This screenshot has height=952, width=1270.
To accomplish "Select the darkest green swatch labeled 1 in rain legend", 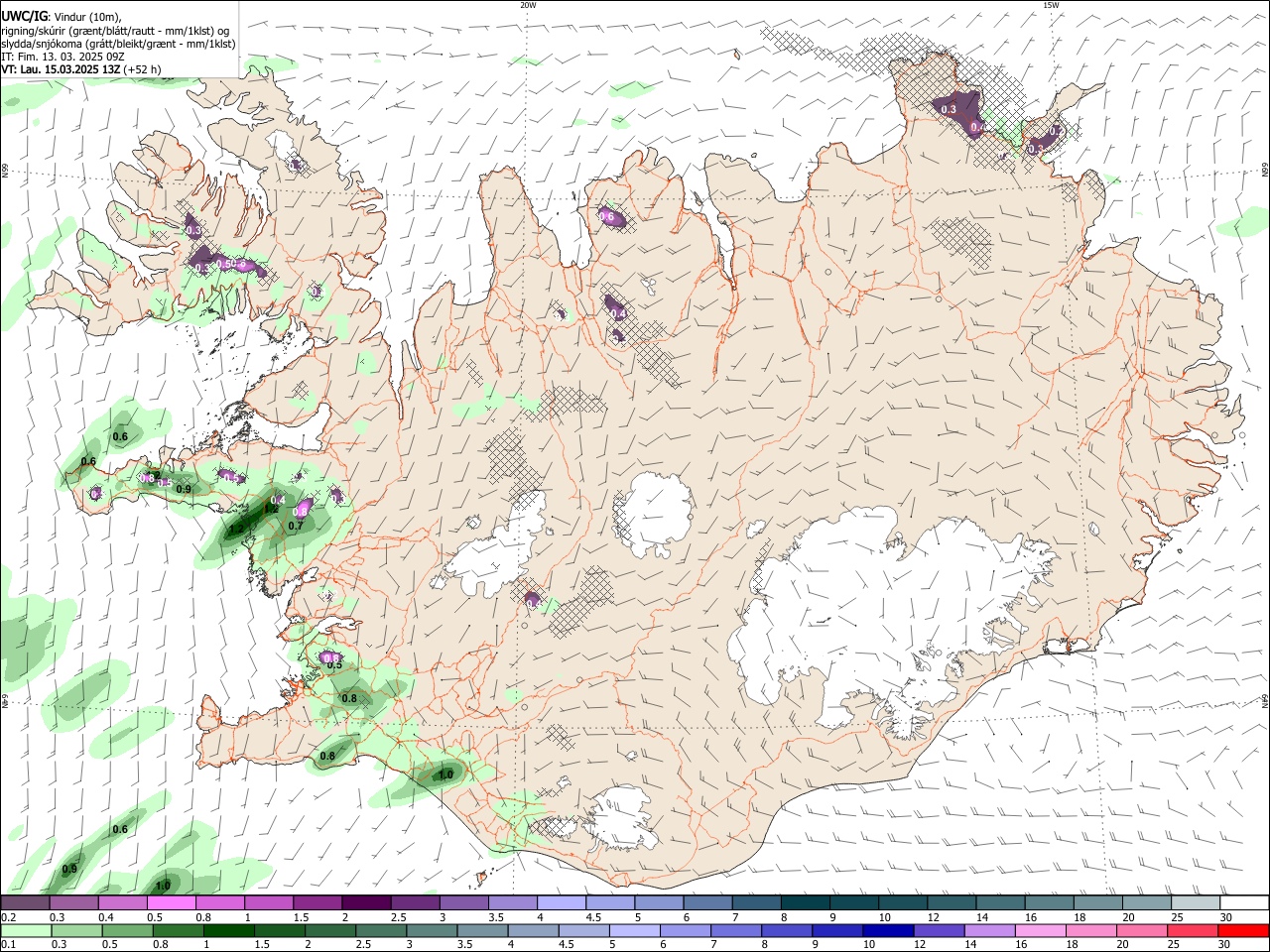I will 228,930.
